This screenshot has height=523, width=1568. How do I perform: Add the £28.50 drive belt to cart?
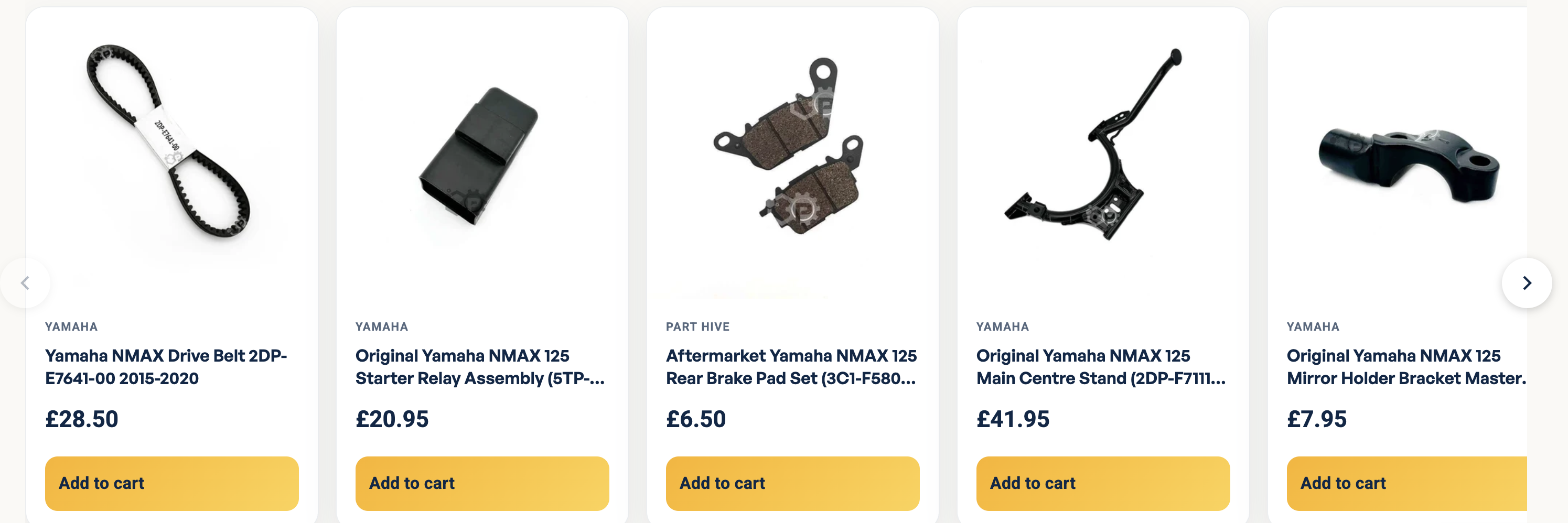click(x=171, y=483)
